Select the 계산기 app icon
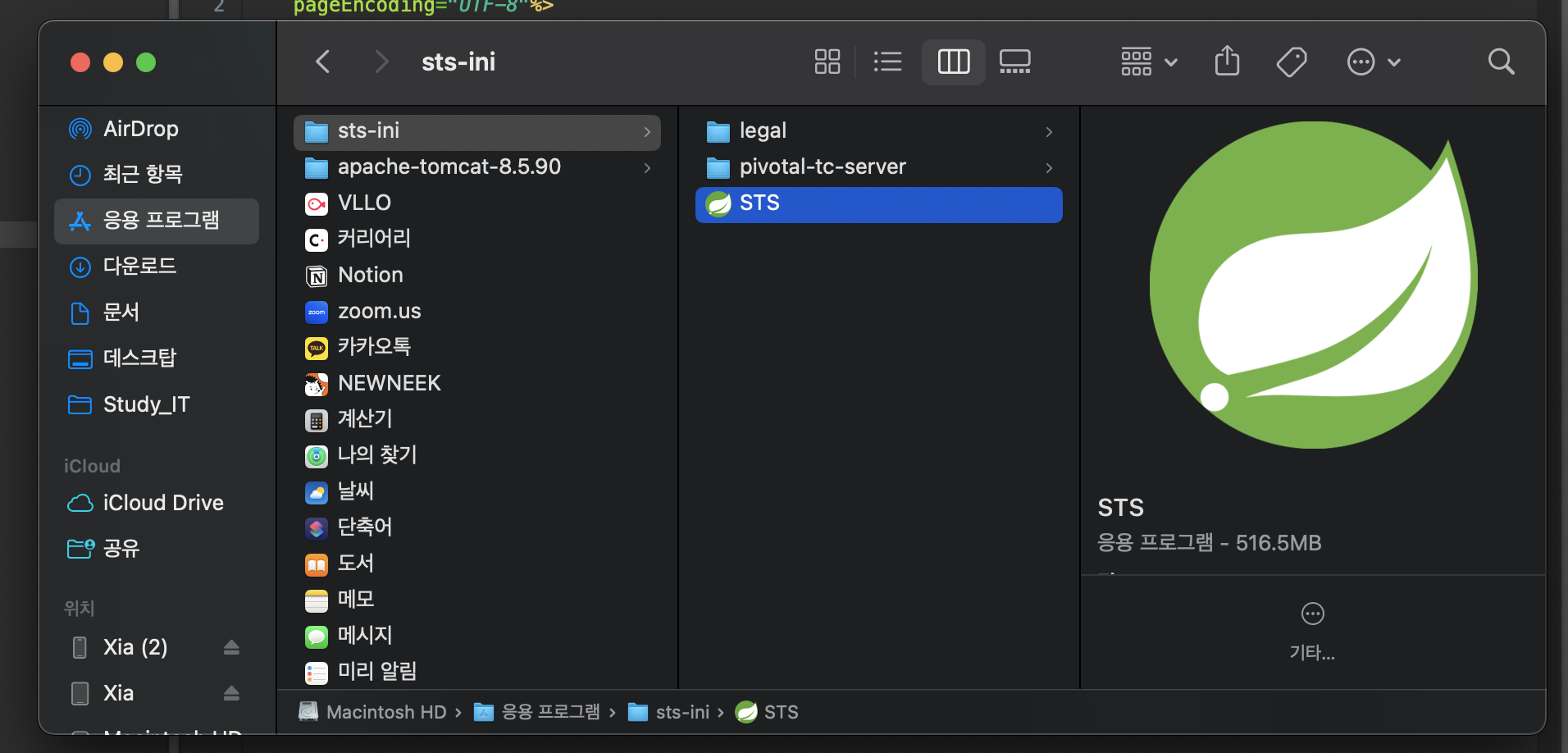Image resolution: width=1568 pixels, height=753 pixels. click(x=317, y=420)
